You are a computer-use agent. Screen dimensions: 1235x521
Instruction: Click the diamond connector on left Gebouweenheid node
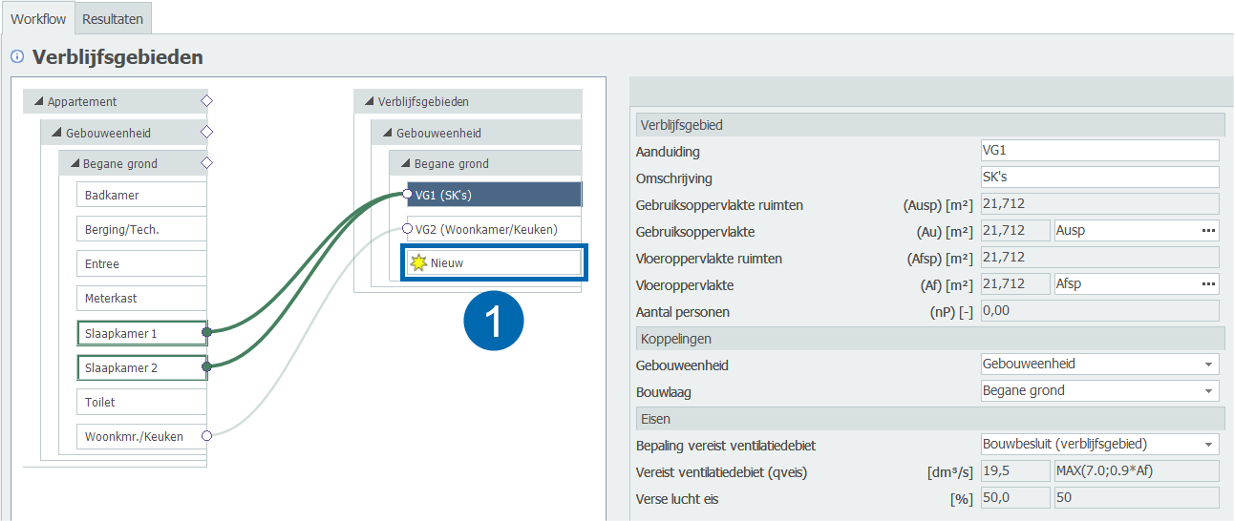click(x=206, y=132)
